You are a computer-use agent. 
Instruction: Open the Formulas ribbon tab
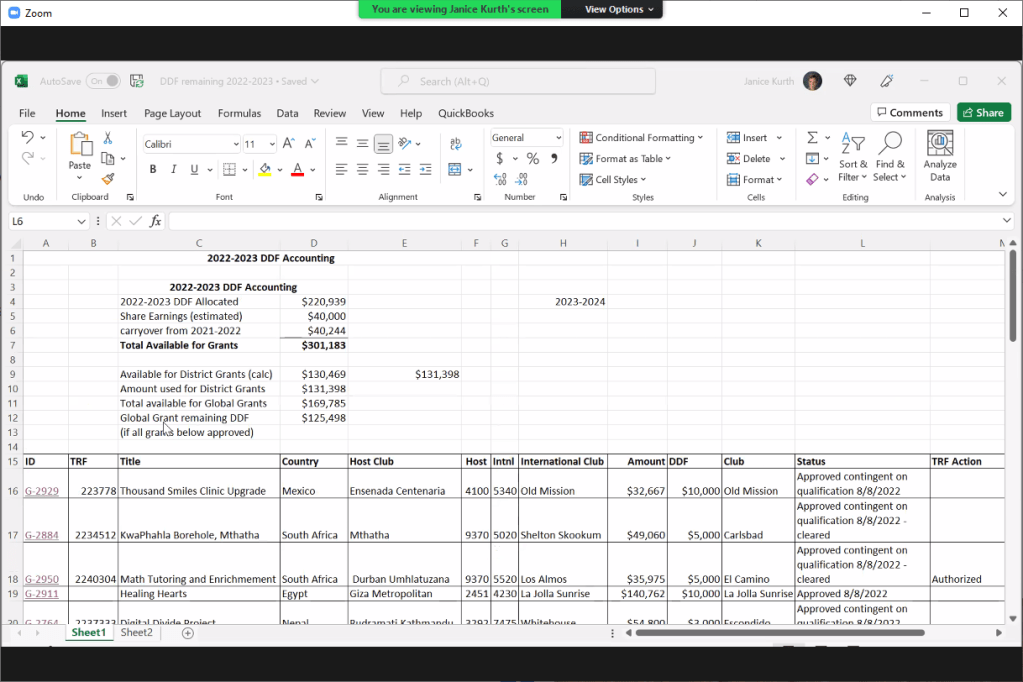[239, 113]
